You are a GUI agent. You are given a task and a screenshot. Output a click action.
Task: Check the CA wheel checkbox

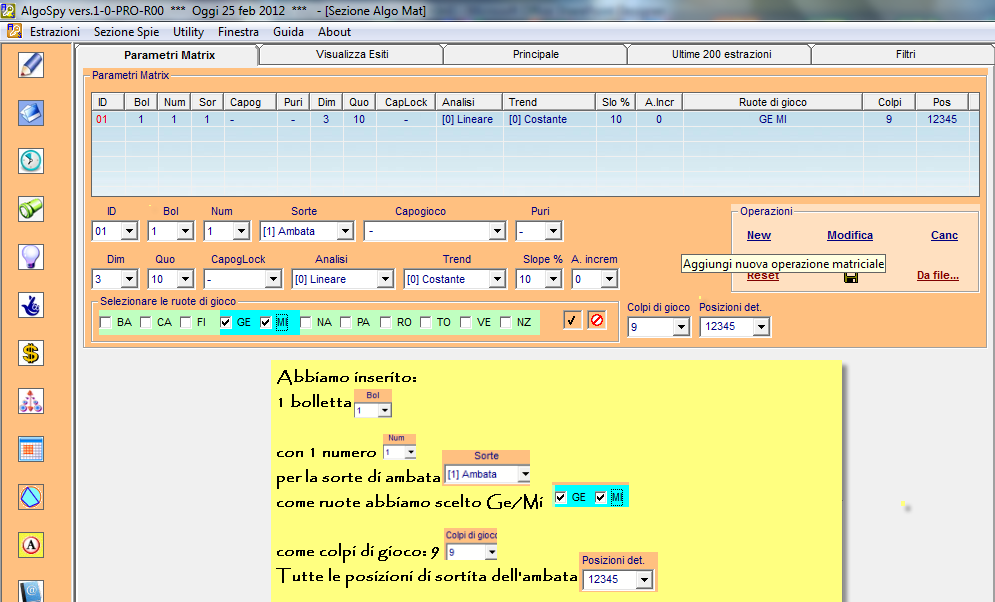(x=146, y=322)
